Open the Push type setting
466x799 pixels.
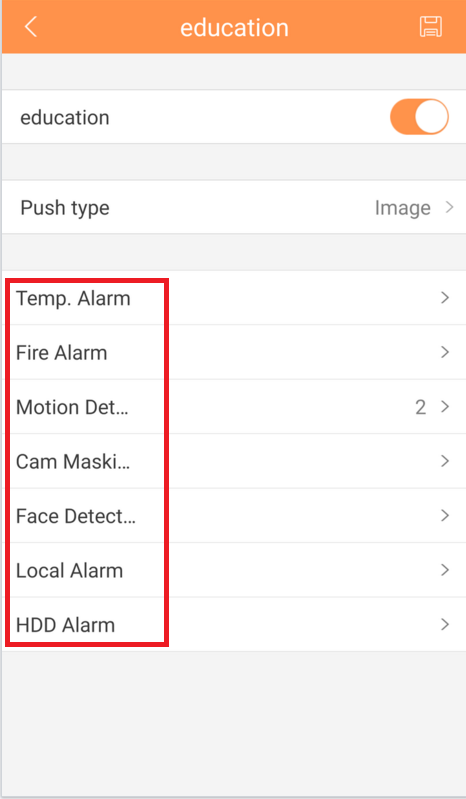click(x=234, y=207)
